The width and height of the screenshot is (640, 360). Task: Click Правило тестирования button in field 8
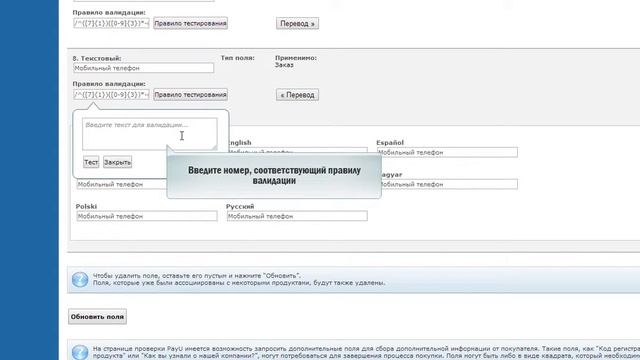190,95
